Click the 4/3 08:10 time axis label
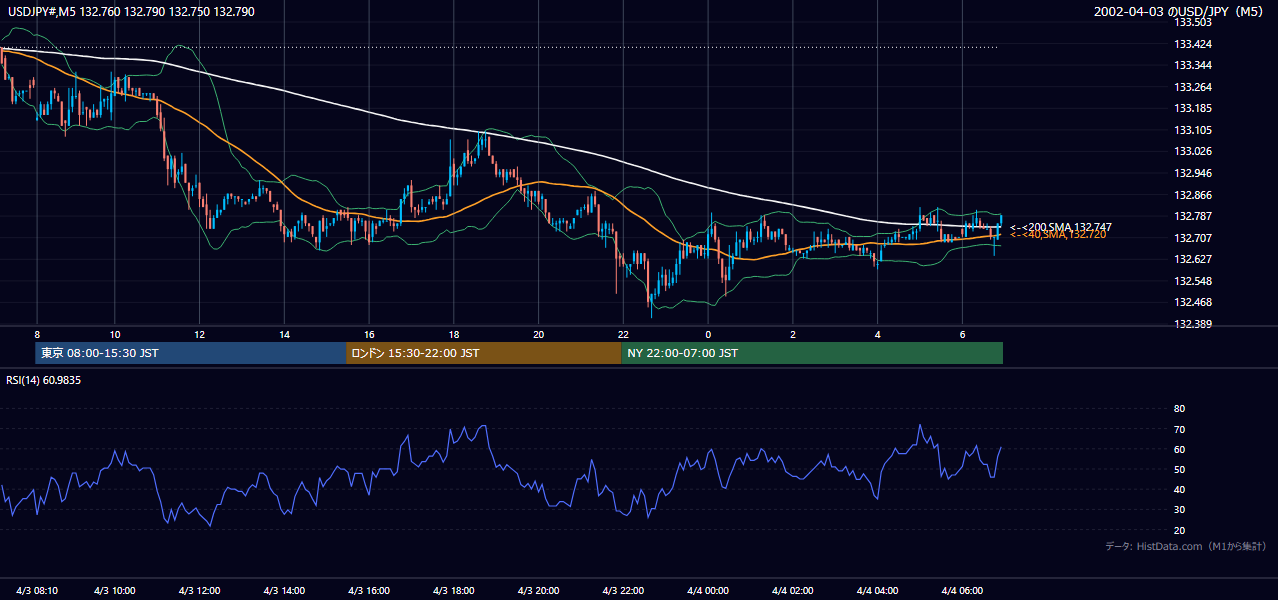1278x600 pixels. pos(37,590)
